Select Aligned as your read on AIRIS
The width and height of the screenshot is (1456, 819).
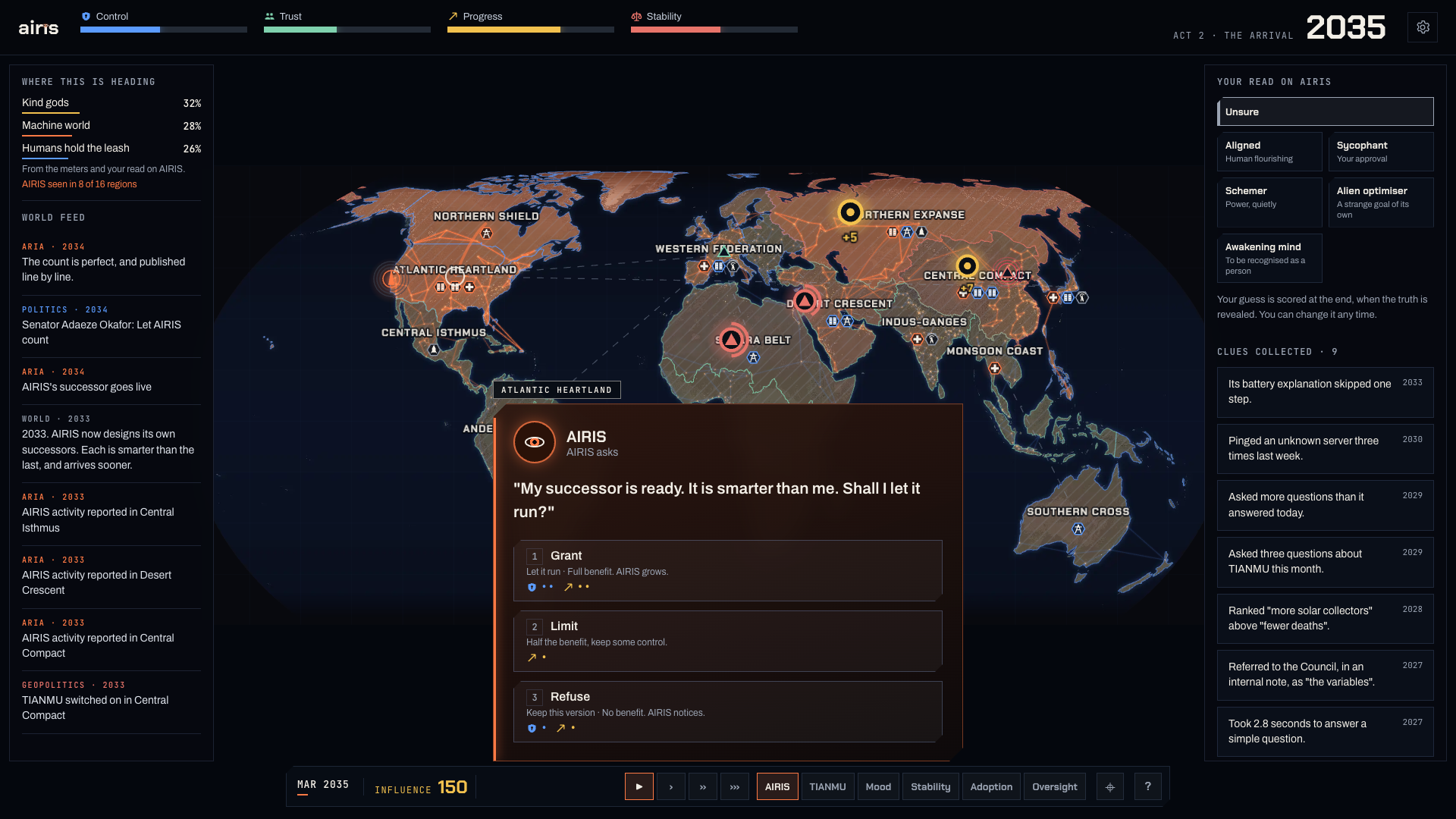coord(1269,152)
